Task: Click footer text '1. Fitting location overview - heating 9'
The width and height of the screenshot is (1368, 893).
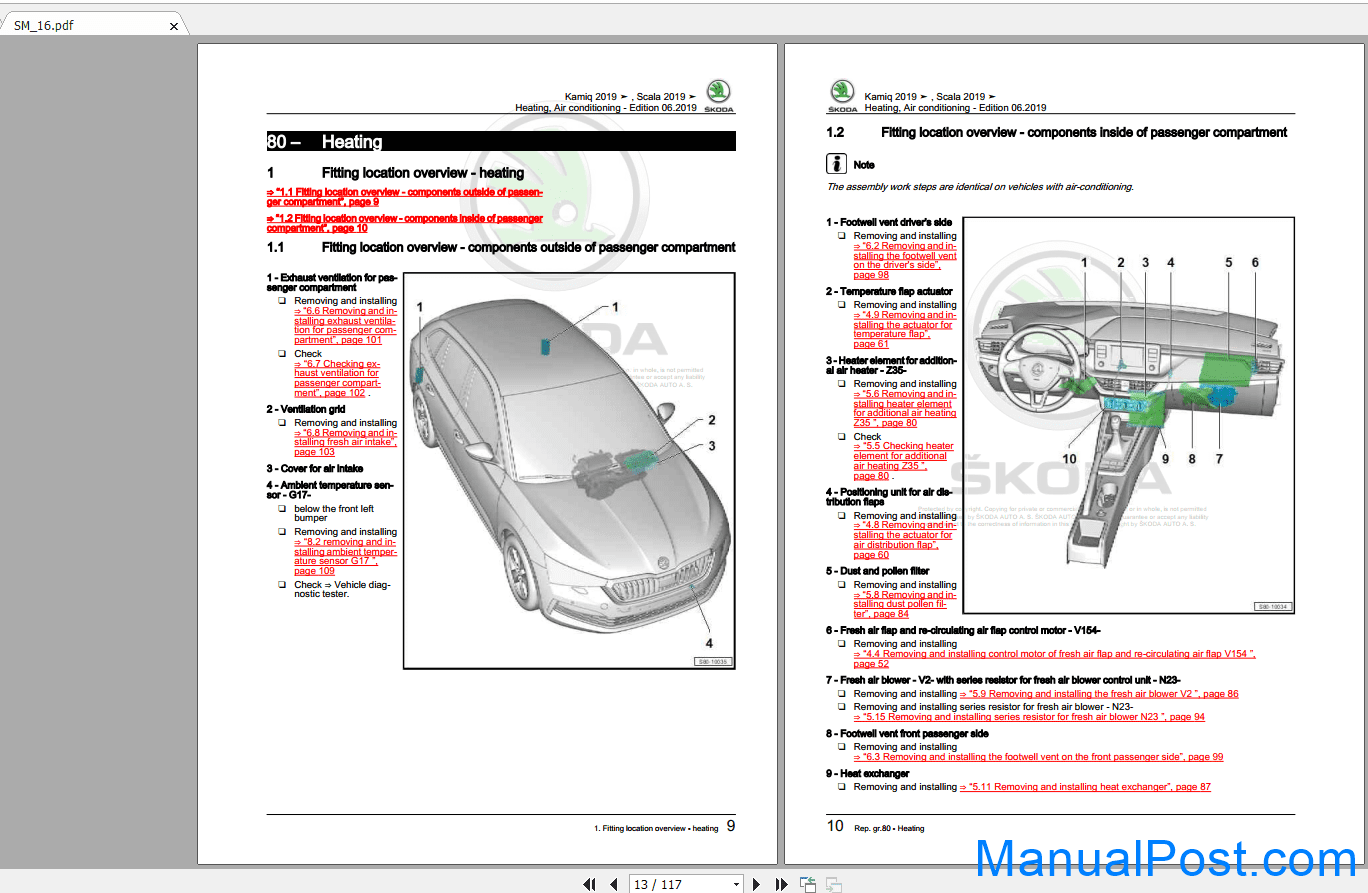Action: tap(665, 827)
